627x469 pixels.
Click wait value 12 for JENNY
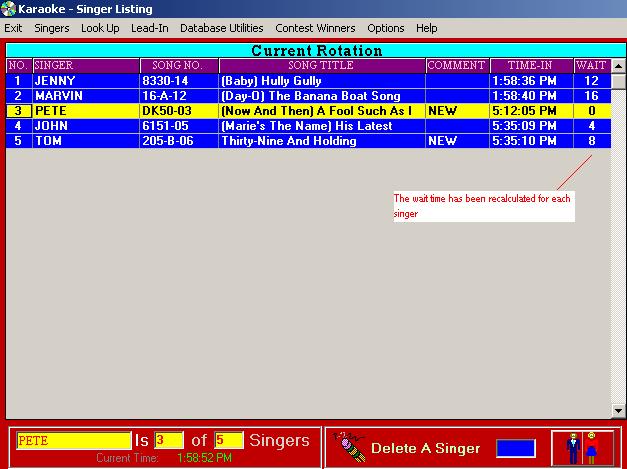coord(591,81)
